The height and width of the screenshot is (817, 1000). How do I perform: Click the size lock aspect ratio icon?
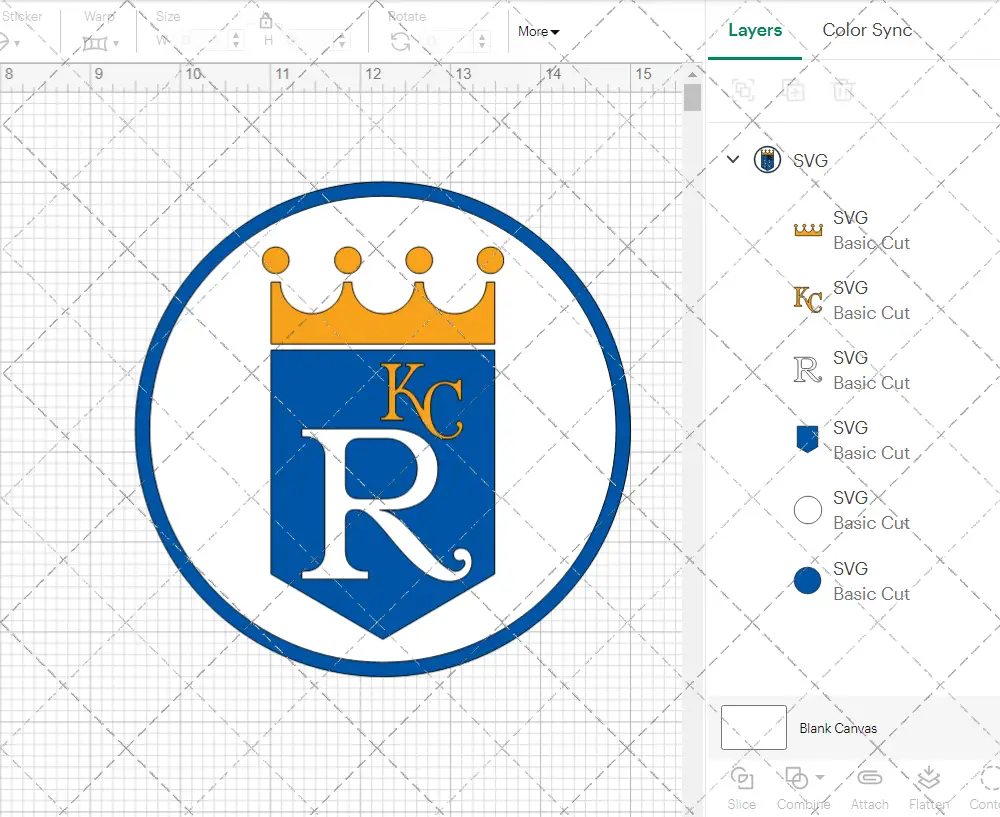pyautogui.click(x=266, y=20)
